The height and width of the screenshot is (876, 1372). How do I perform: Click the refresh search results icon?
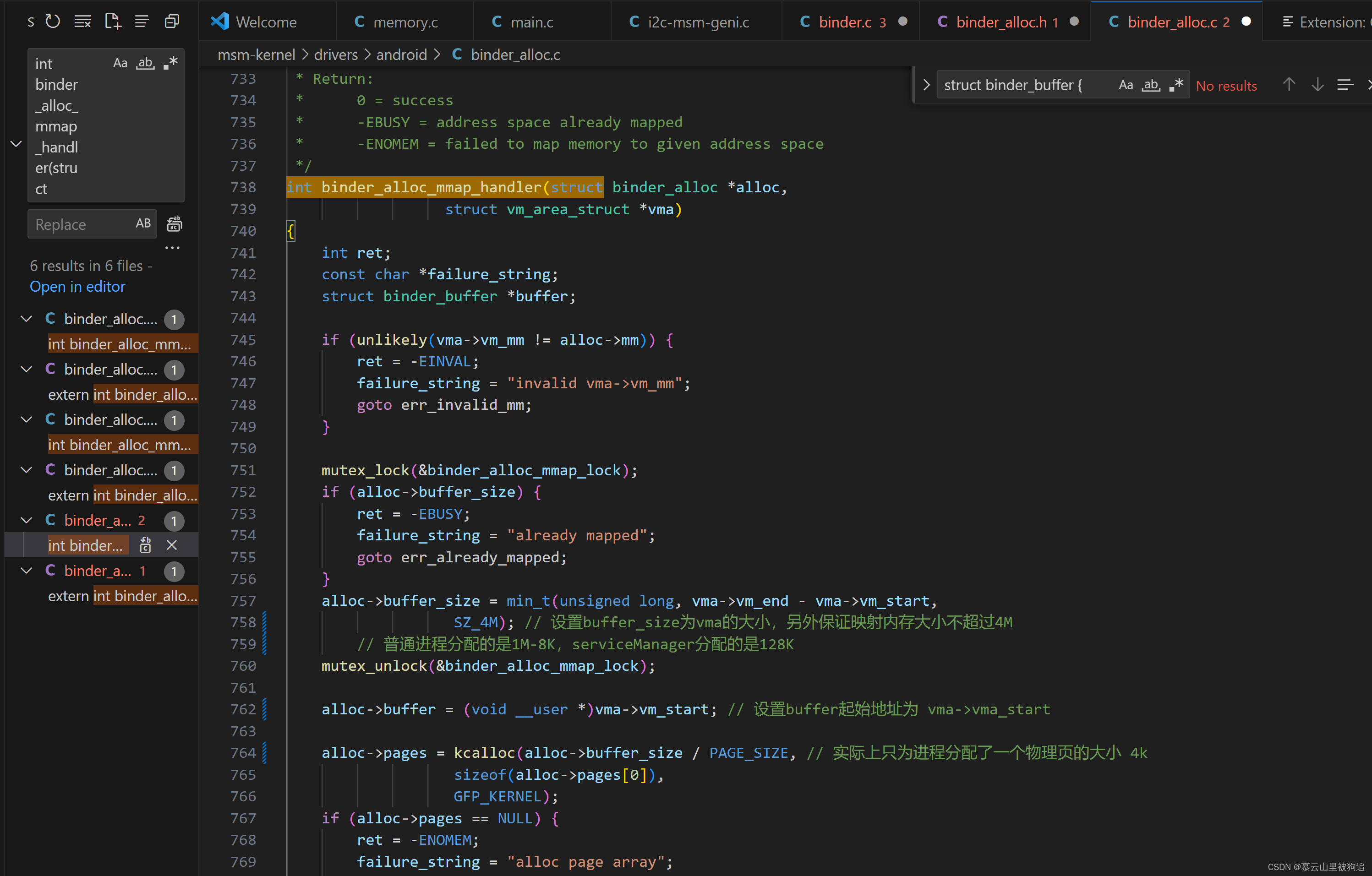(53, 22)
